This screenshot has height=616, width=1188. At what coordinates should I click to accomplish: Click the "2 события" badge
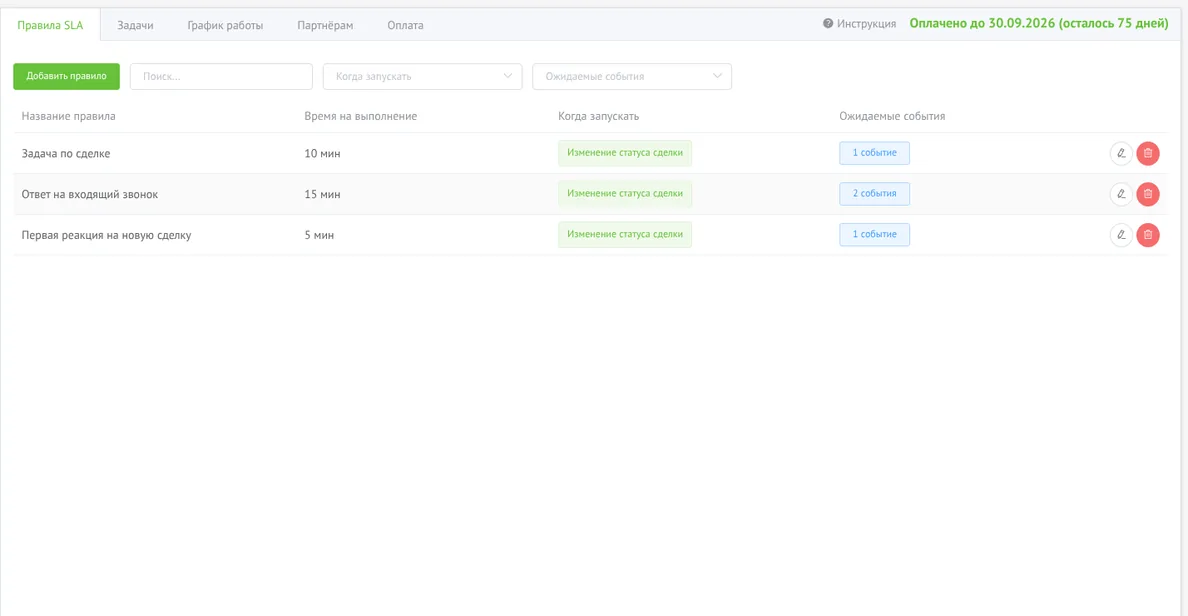pyautogui.click(x=874, y=194)
